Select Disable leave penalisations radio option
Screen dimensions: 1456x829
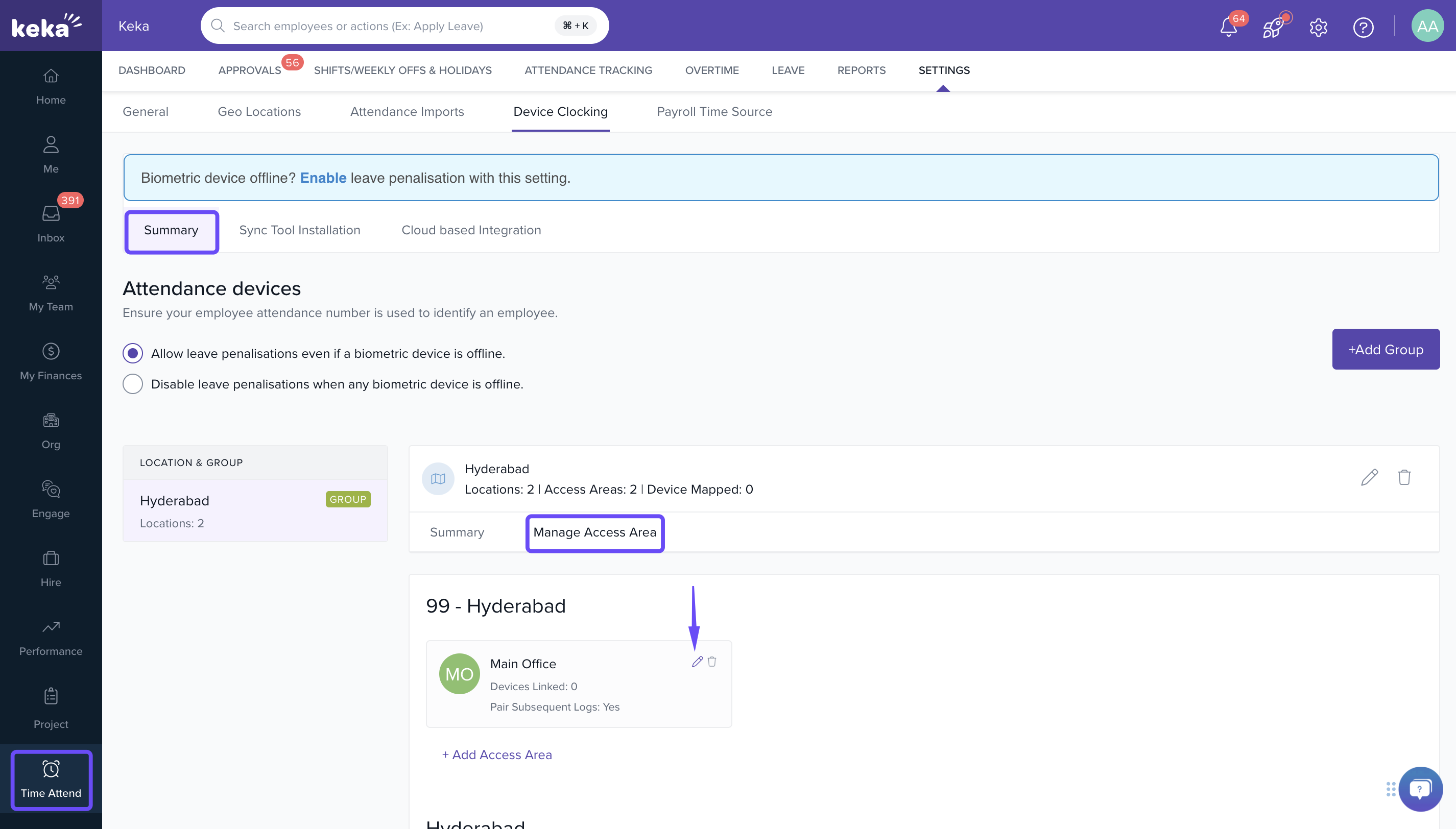click(x=133, y=384)
